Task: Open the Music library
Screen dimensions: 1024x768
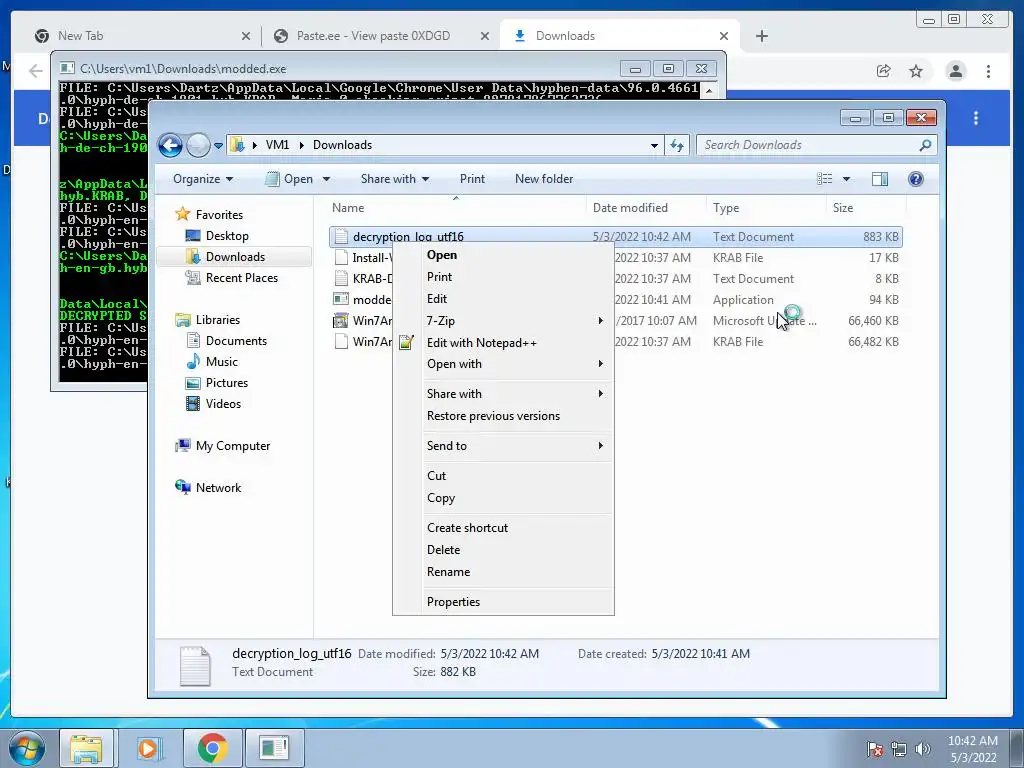Action: coord(221,362)
